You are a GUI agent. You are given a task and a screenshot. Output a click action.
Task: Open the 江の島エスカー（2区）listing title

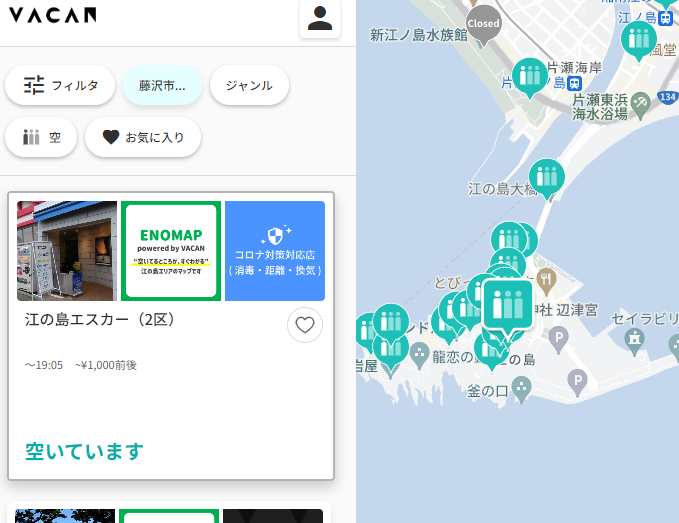pos(101,320)
